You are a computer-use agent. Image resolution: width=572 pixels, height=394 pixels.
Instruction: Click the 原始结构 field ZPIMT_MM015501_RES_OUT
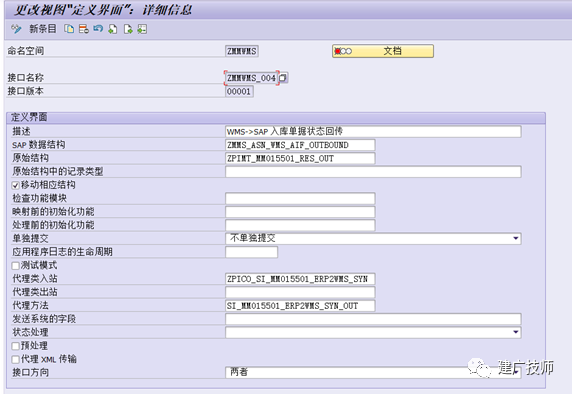pyautogui.click(x=300, y=158)
